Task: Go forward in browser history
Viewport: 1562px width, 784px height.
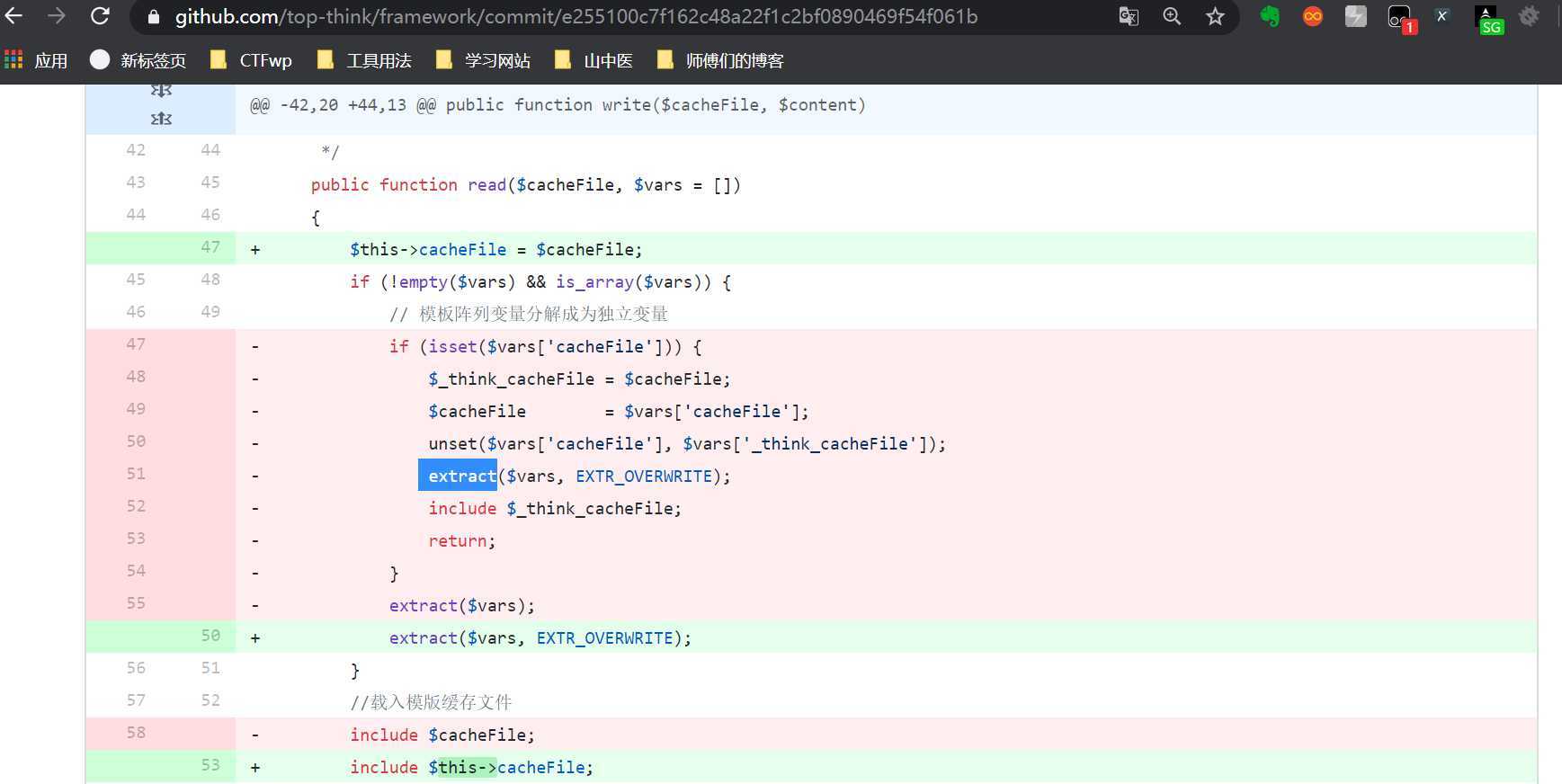Action: click(x=57, y=16)
